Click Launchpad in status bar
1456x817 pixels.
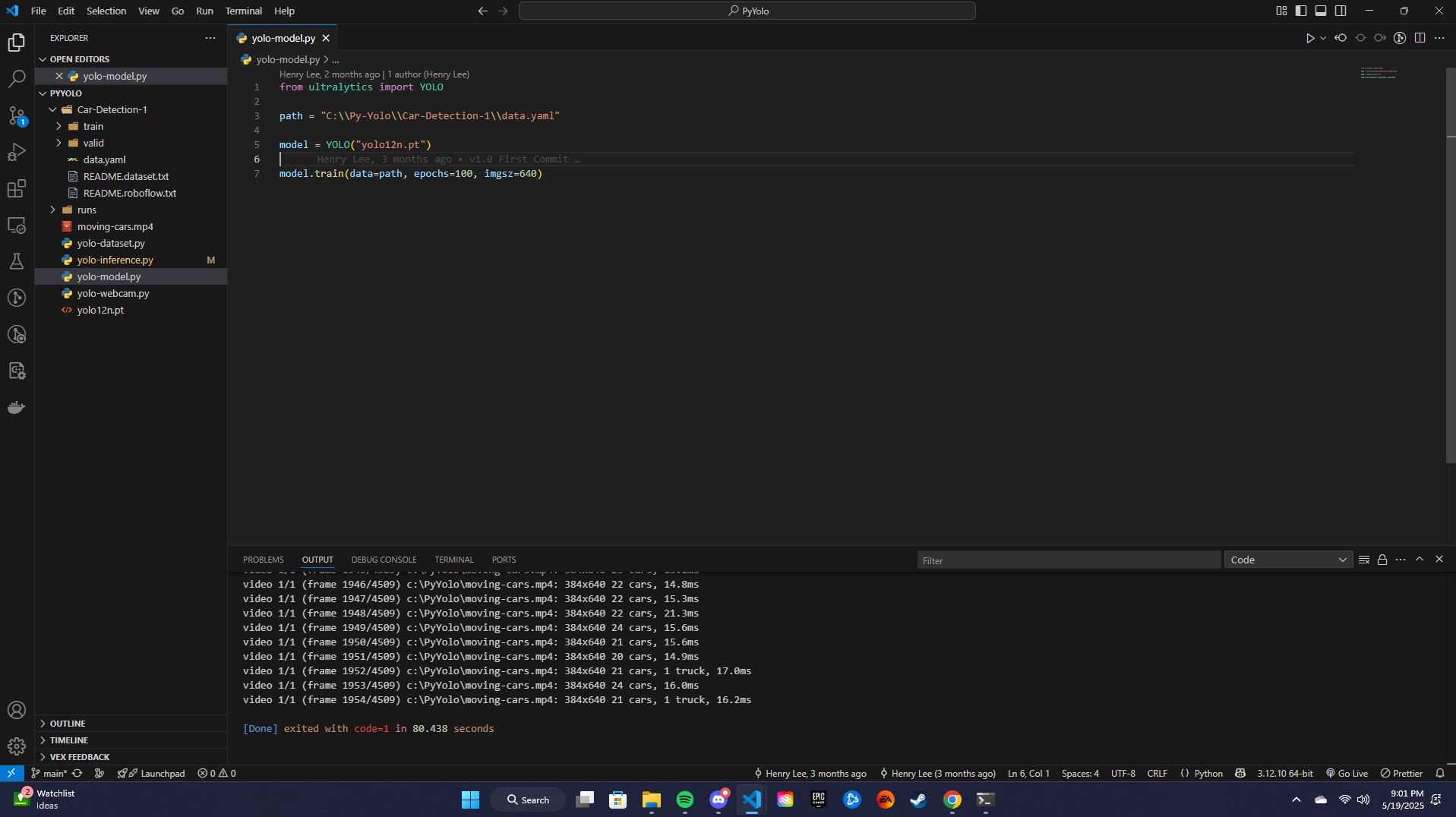pos(151,773)
